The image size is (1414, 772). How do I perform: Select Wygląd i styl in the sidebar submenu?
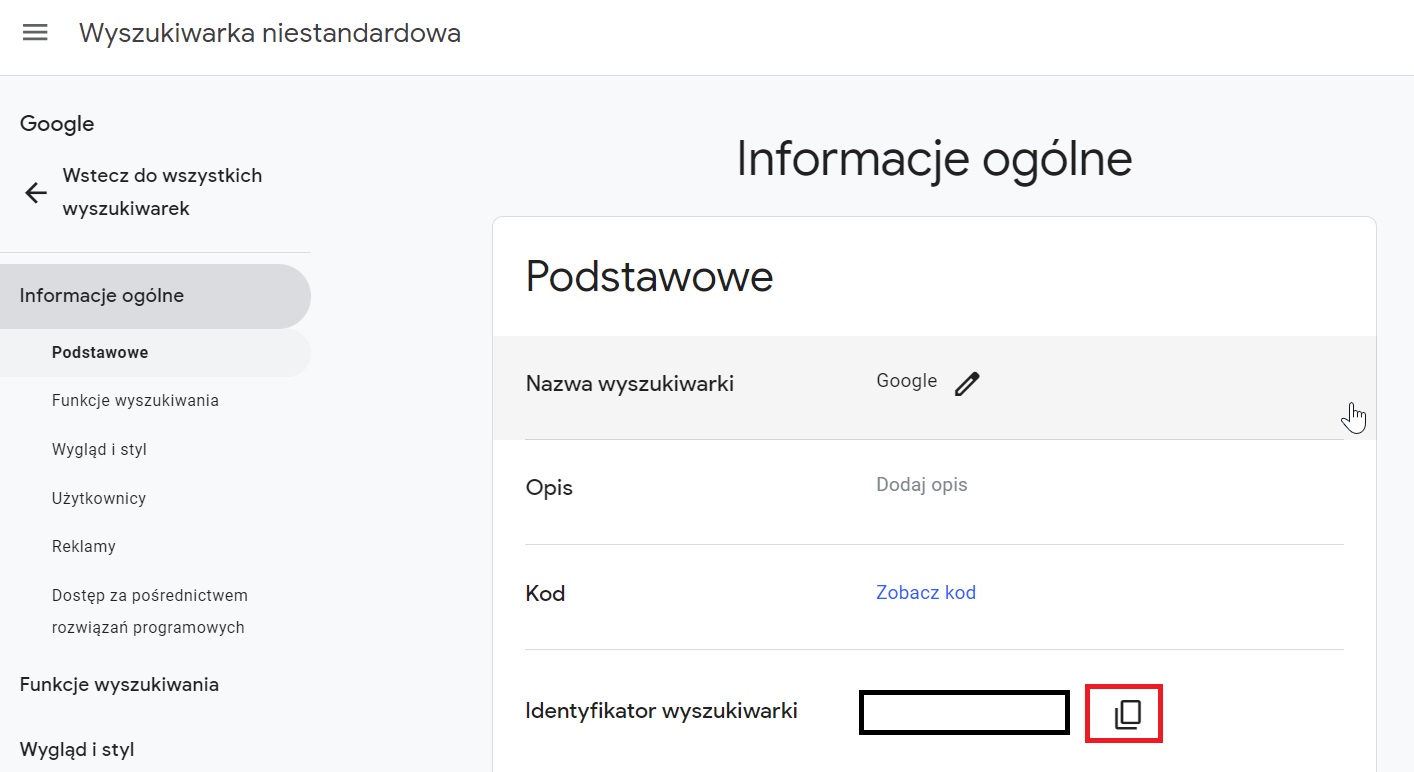99,449
